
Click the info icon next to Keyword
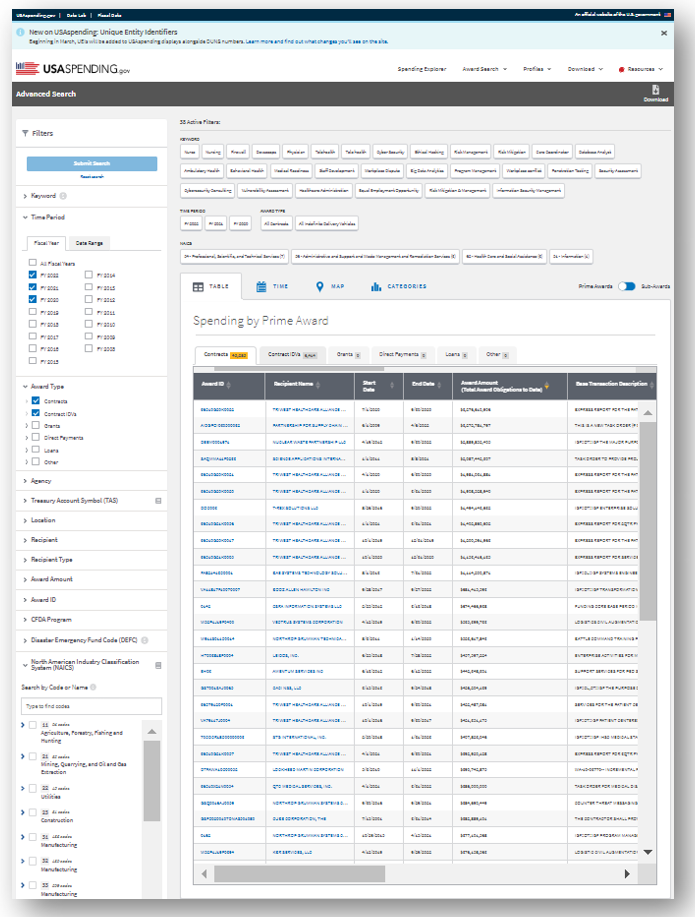click(63, 196)
